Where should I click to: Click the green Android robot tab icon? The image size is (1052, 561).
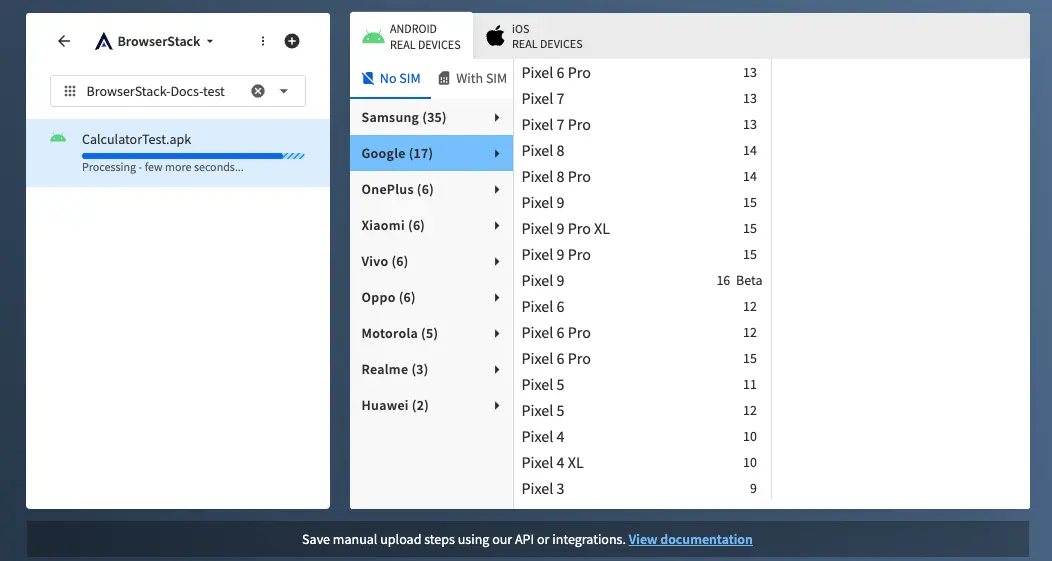coord(373,37)
